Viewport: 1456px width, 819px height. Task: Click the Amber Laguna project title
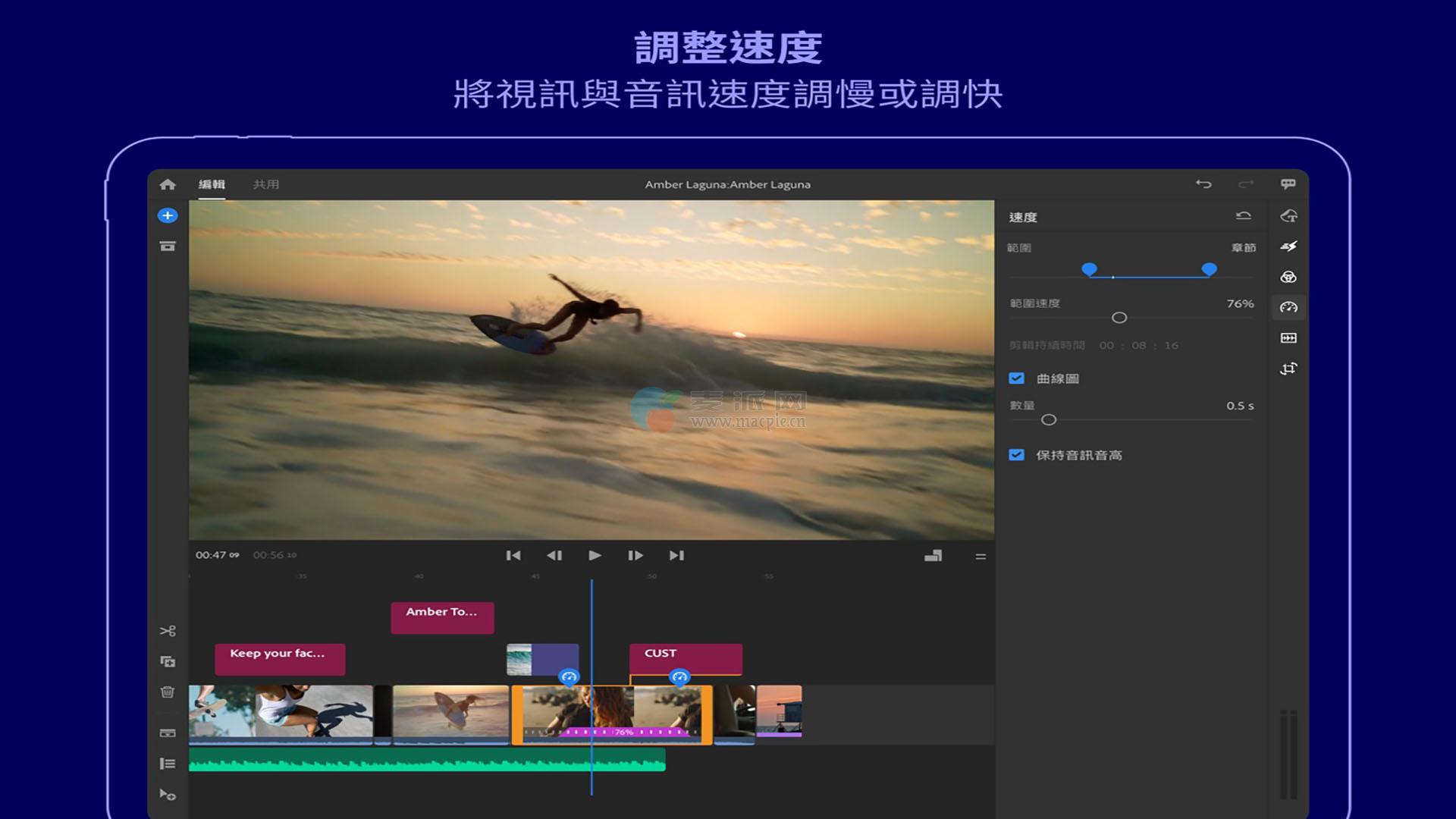click(x=728, y=184)
